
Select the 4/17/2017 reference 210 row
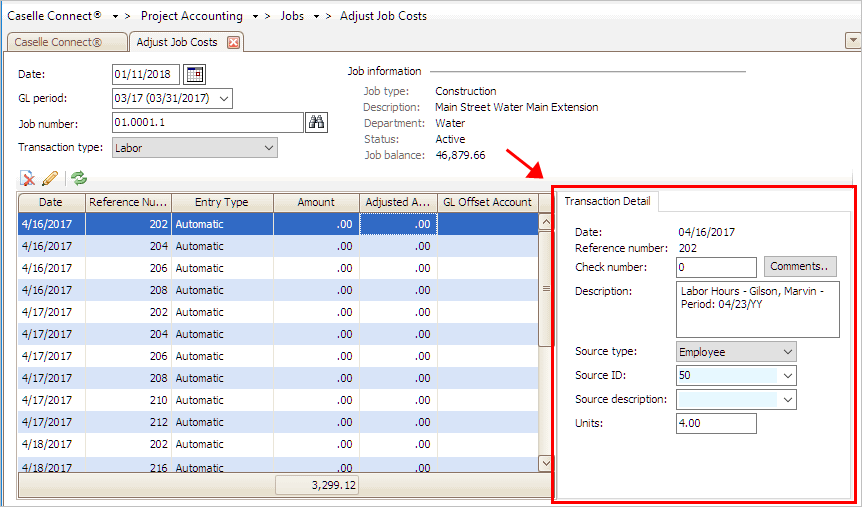tap(200, 400)
